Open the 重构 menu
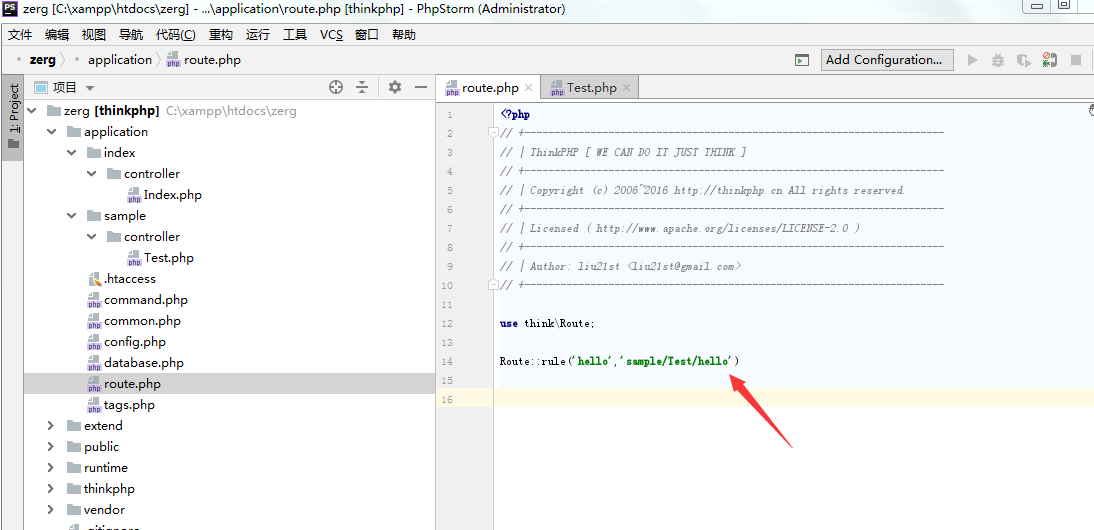1094x530 pixels. [x=221, y=35]
